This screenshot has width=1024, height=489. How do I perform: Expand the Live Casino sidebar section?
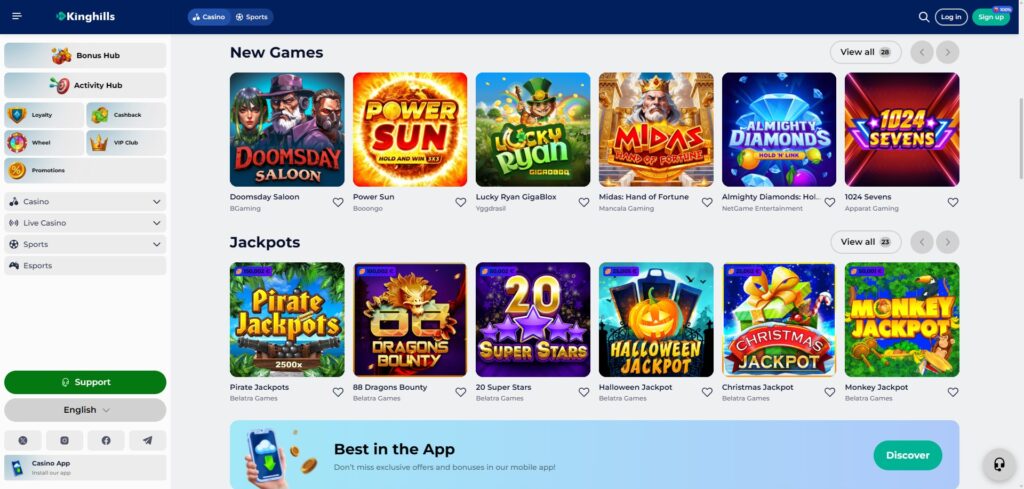click(x=85, y=223)
